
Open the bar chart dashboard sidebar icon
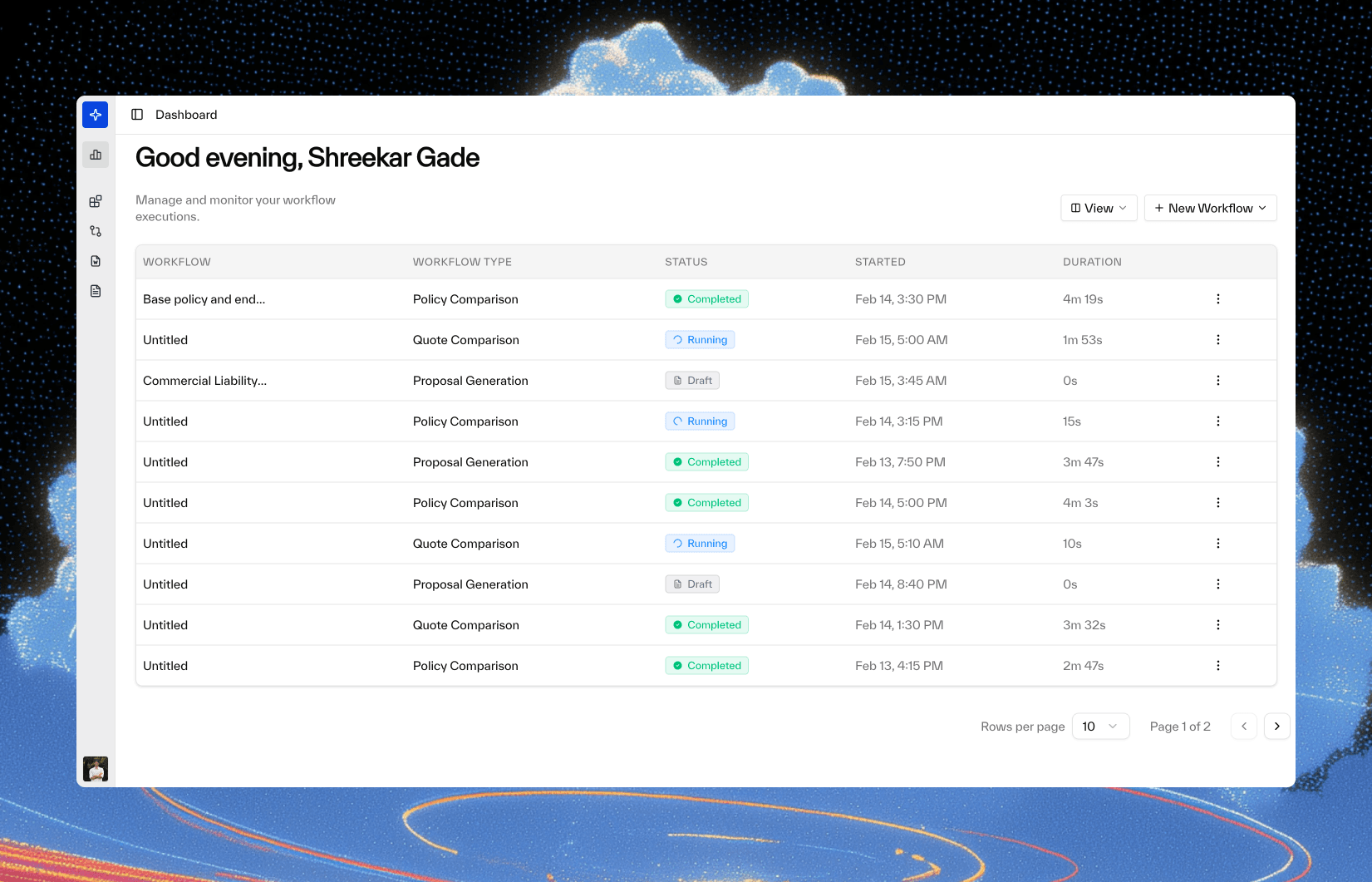coord(96,155)
